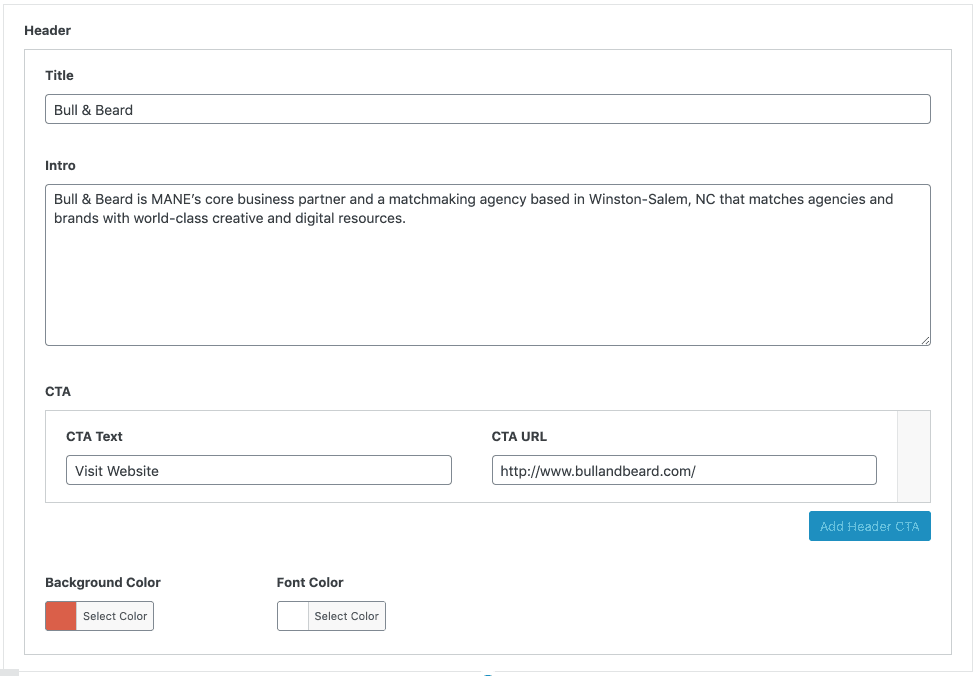Click the gray handle strip beside the CTA row
977x676 pixels.
point(914,457)
